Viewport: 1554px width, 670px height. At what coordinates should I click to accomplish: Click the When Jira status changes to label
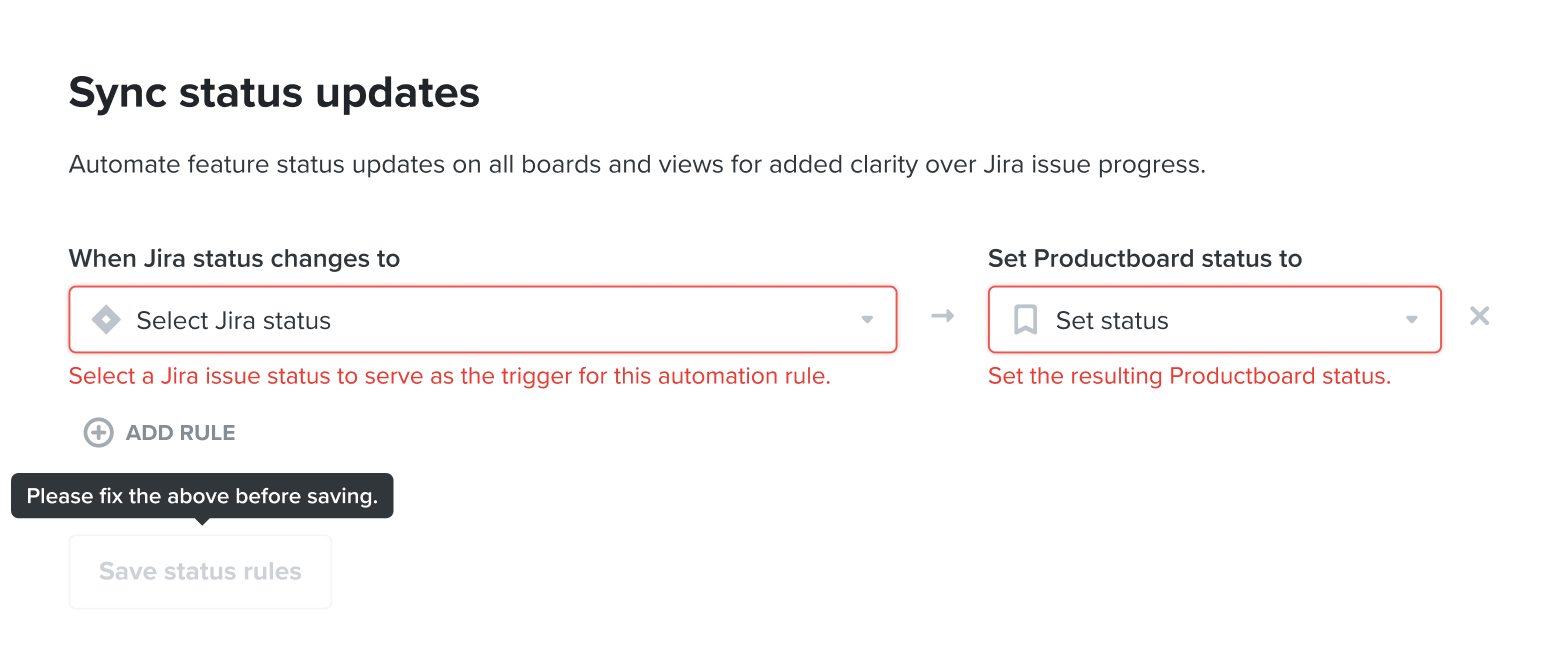[233, 258]
